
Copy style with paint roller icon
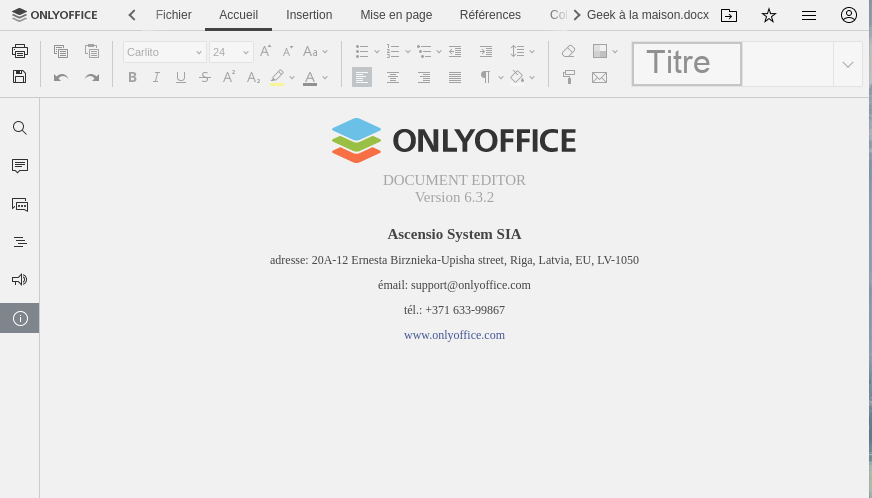point(568,77)
